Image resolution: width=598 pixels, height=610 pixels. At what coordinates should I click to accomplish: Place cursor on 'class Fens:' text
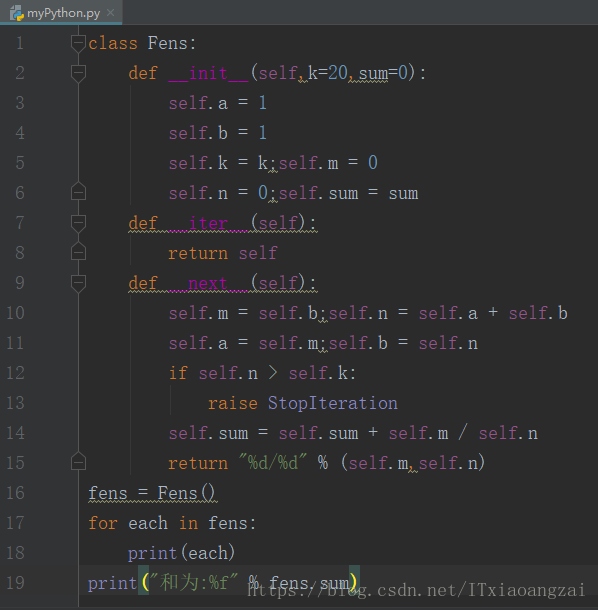142,43
